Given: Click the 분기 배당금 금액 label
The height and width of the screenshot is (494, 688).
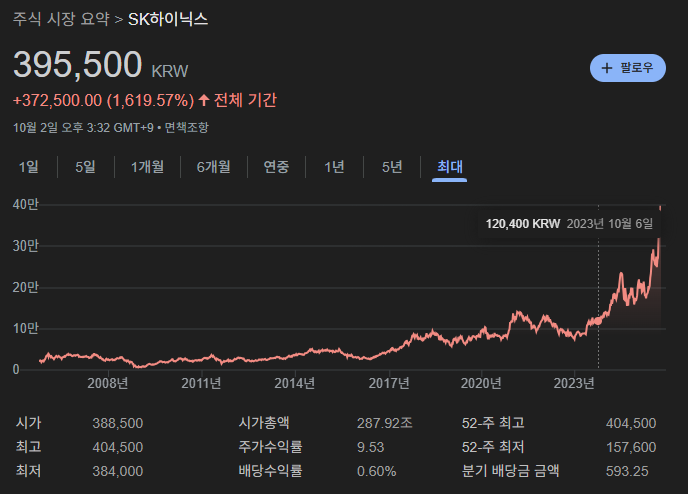Looking at the screenshot, I should 510,471.
